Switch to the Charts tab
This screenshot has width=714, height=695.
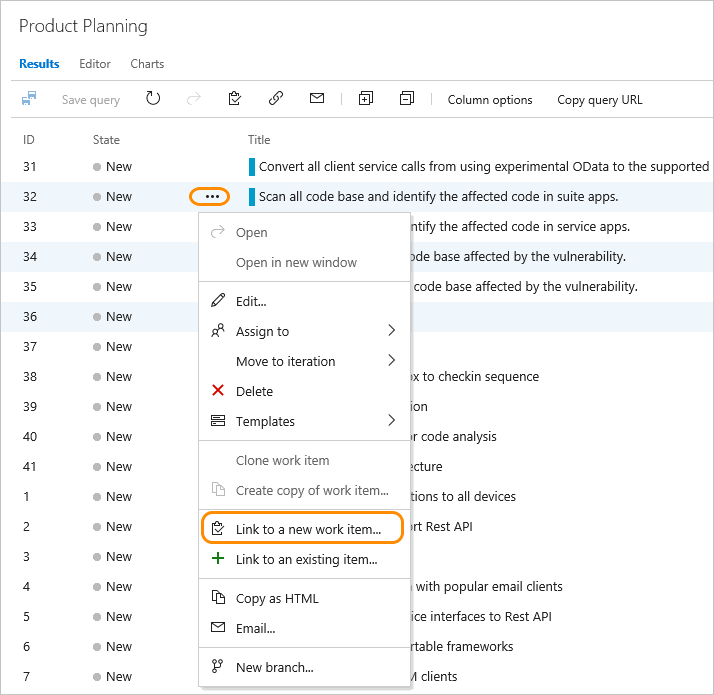coord(147,64)
